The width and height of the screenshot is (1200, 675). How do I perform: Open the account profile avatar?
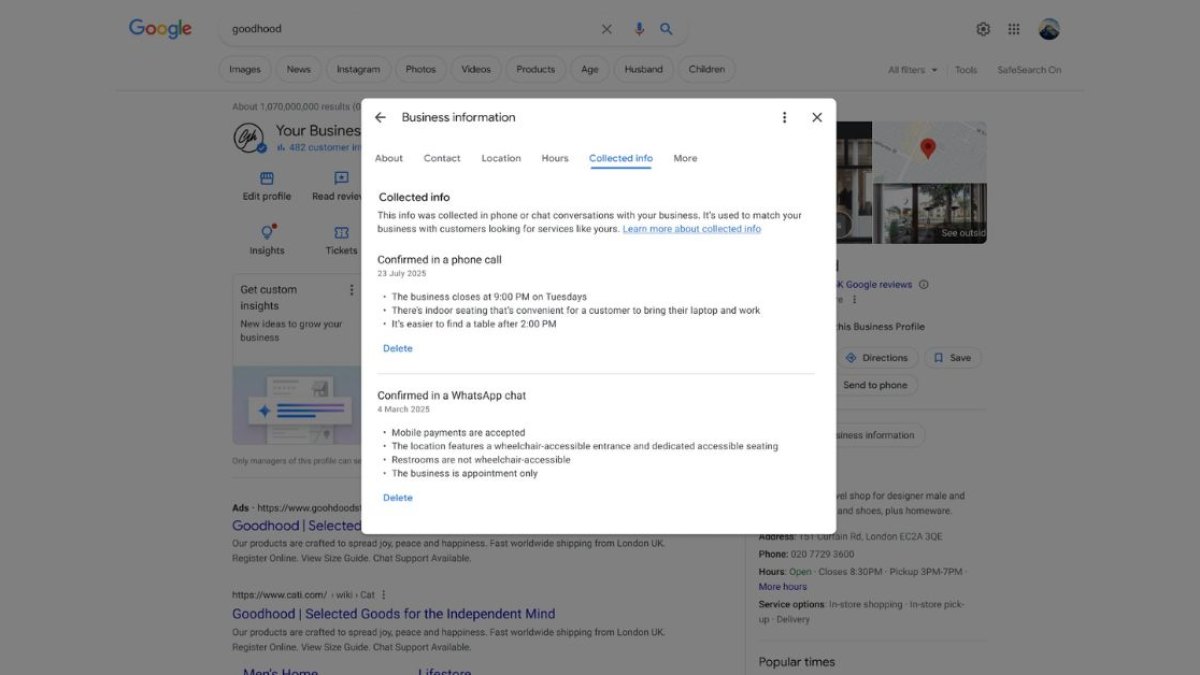[1049, 29]
